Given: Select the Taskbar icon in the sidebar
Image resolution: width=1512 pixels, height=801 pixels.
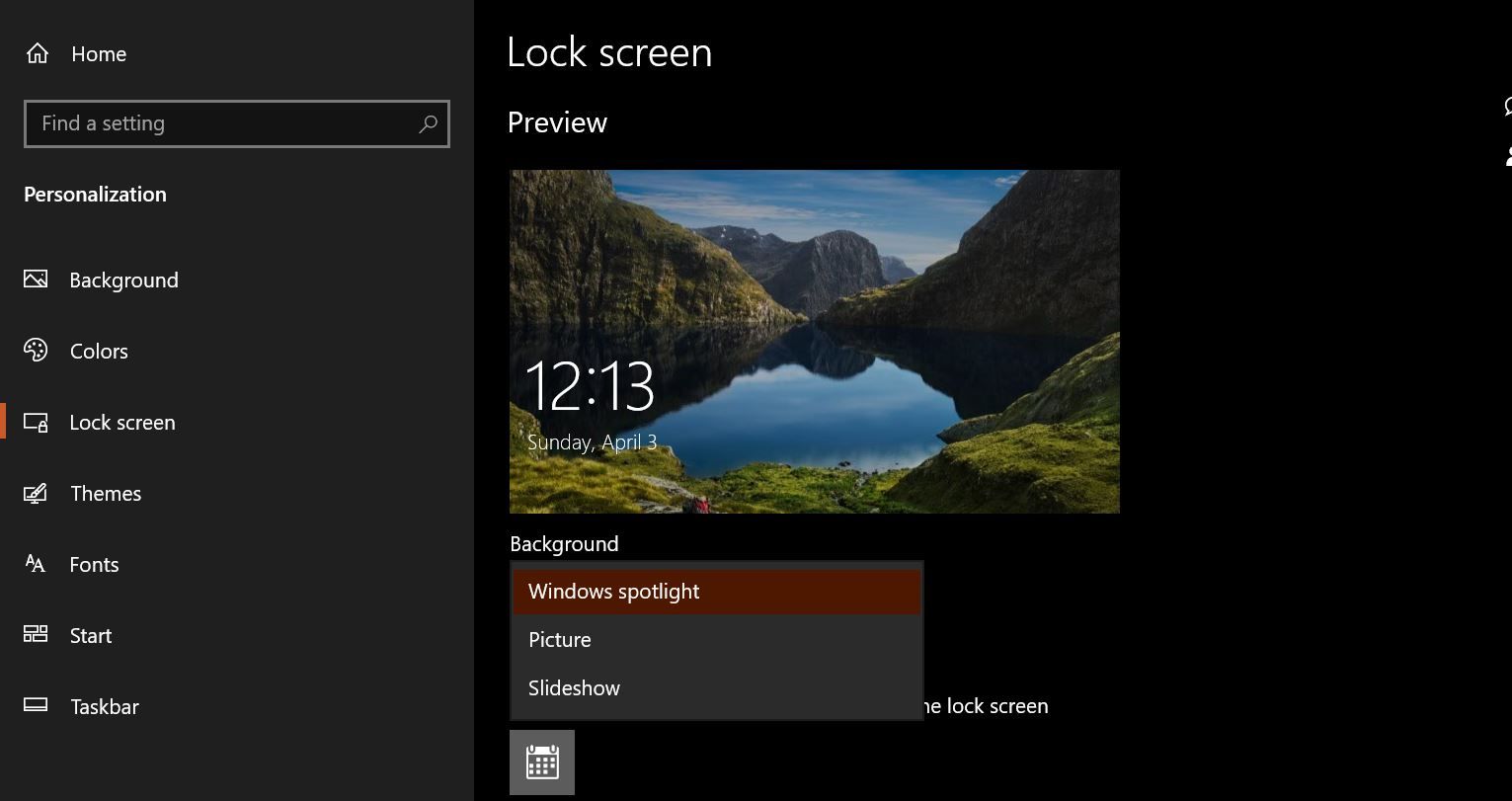Looking at the screenshot, I should pyautogui.click(x=36, y=706).
